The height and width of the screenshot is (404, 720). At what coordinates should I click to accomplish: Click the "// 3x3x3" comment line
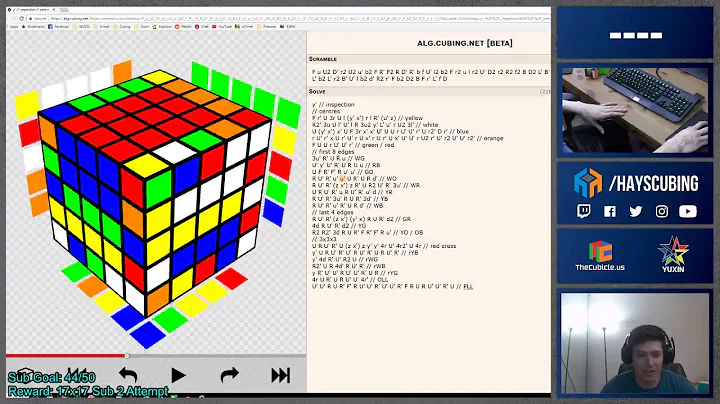click(x=324, y=239)
